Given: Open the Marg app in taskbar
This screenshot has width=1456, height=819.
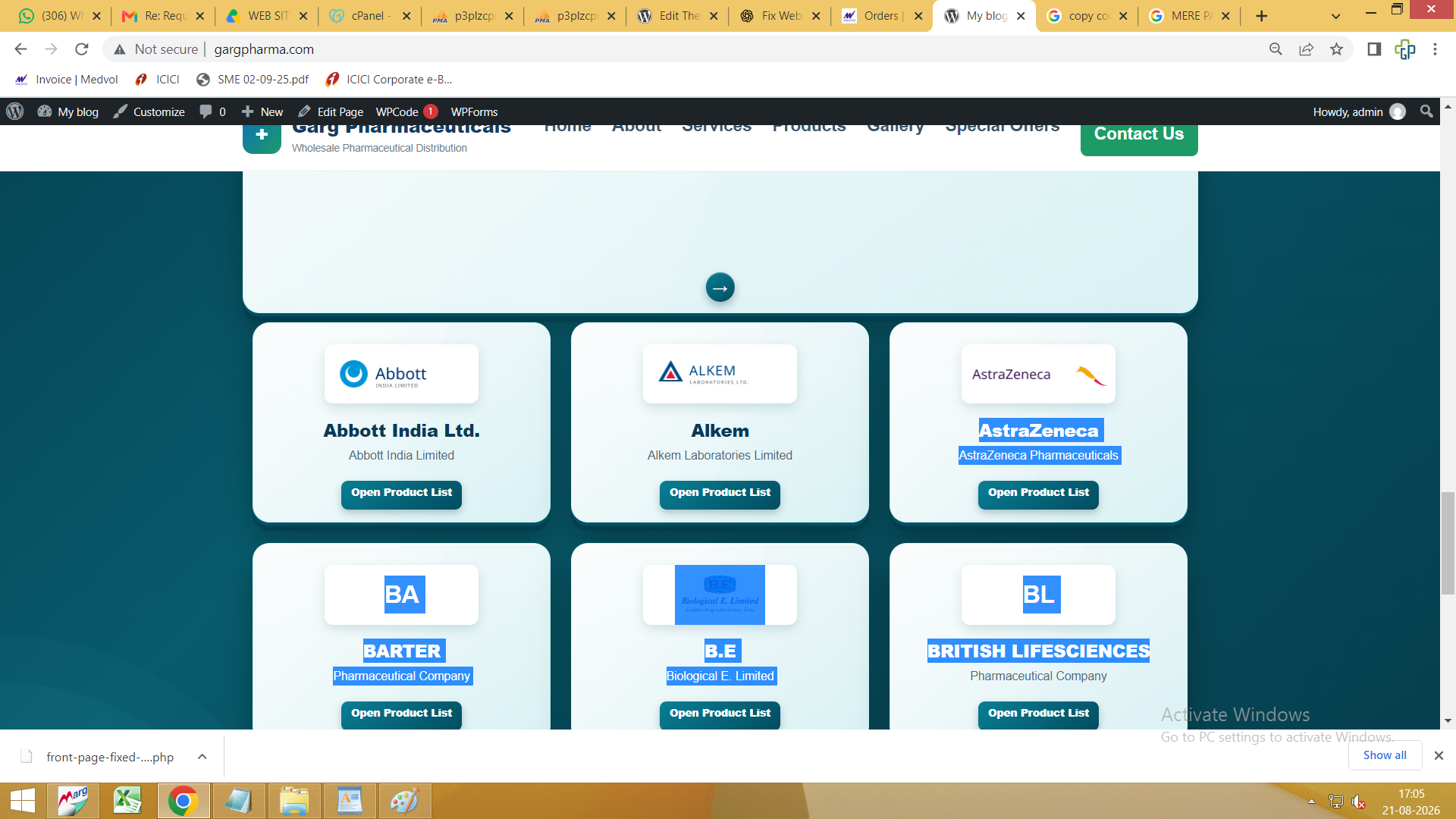Looking at the screenshot, I should tap(74, 801).
